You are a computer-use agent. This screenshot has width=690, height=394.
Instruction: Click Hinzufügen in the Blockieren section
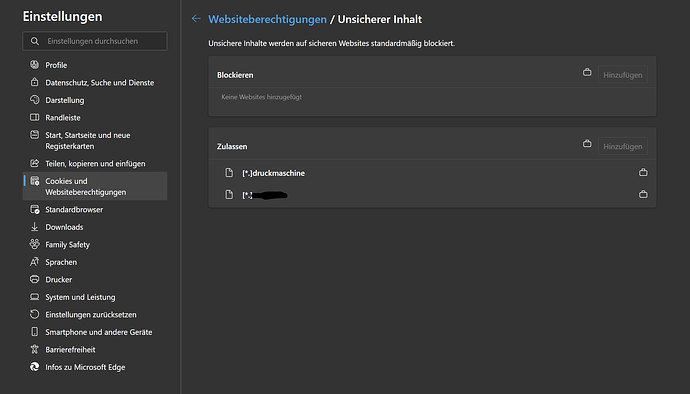coord(623,75)
